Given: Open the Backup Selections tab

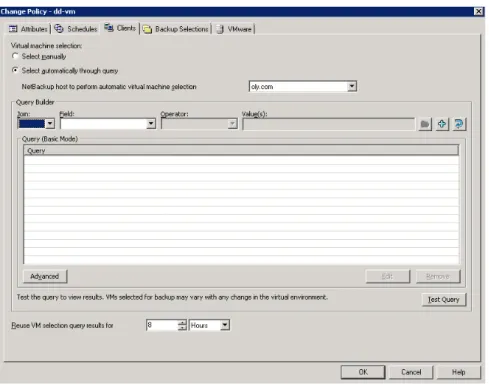Looking at the screenshot, I should pyautogui.click(x=175, y=29).
